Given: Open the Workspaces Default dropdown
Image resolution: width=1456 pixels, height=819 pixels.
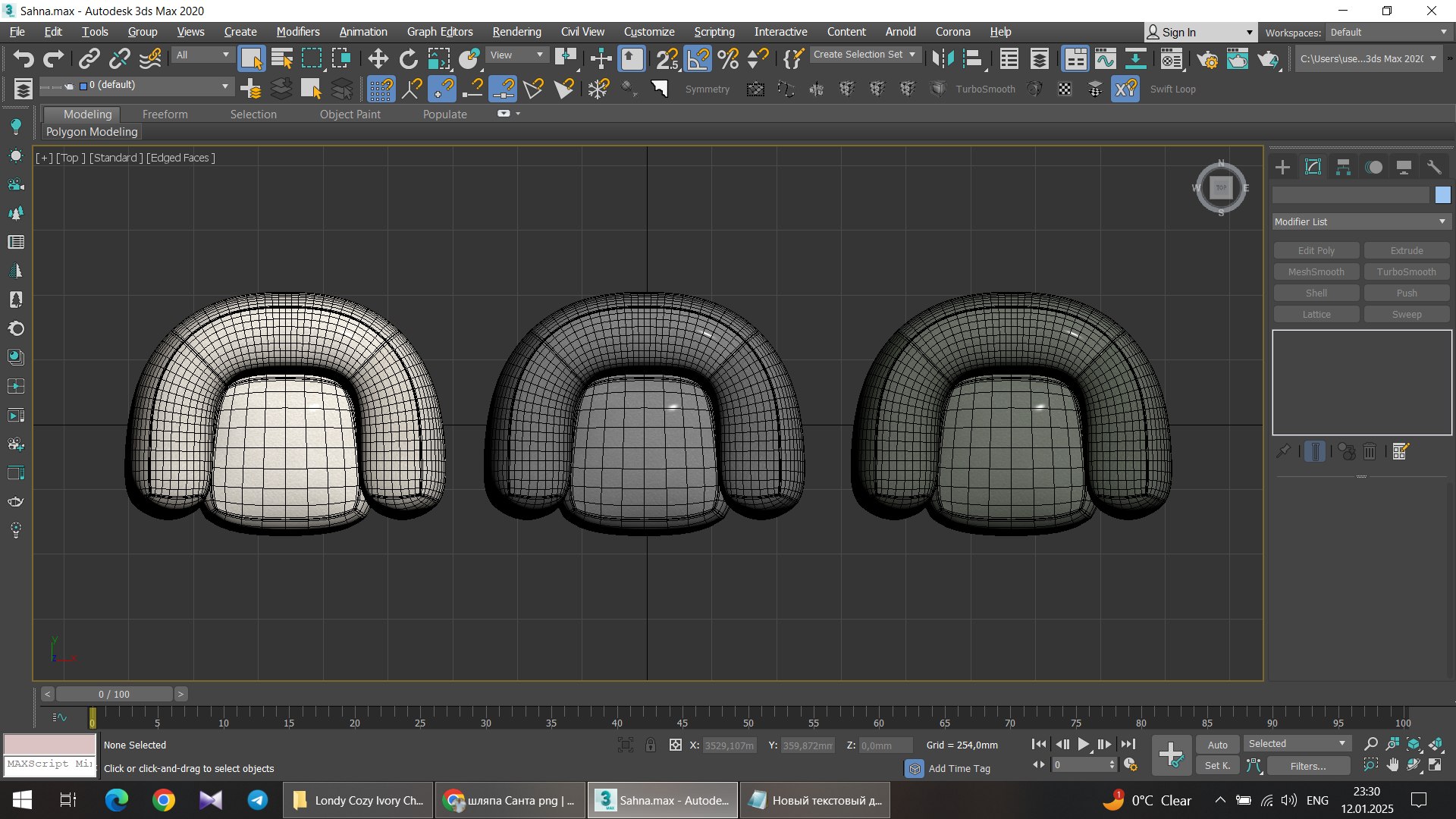Looking at the screenshot, I should click(1389, 32).
